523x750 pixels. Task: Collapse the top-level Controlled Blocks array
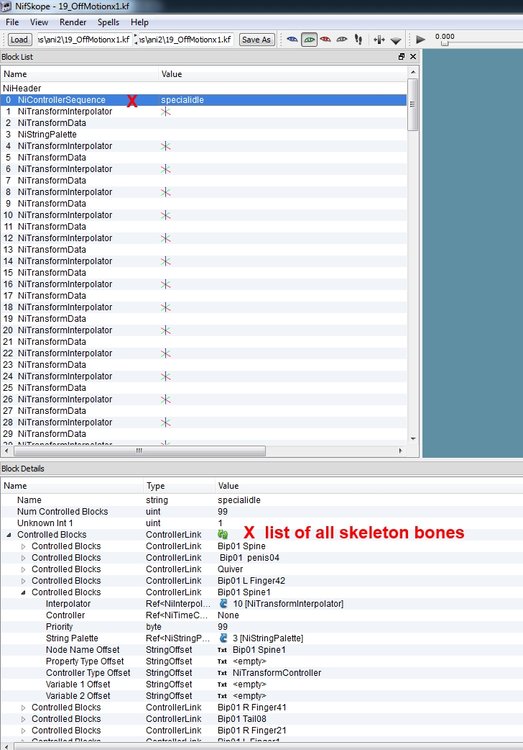pyautogui.click(x=9, y=535)
